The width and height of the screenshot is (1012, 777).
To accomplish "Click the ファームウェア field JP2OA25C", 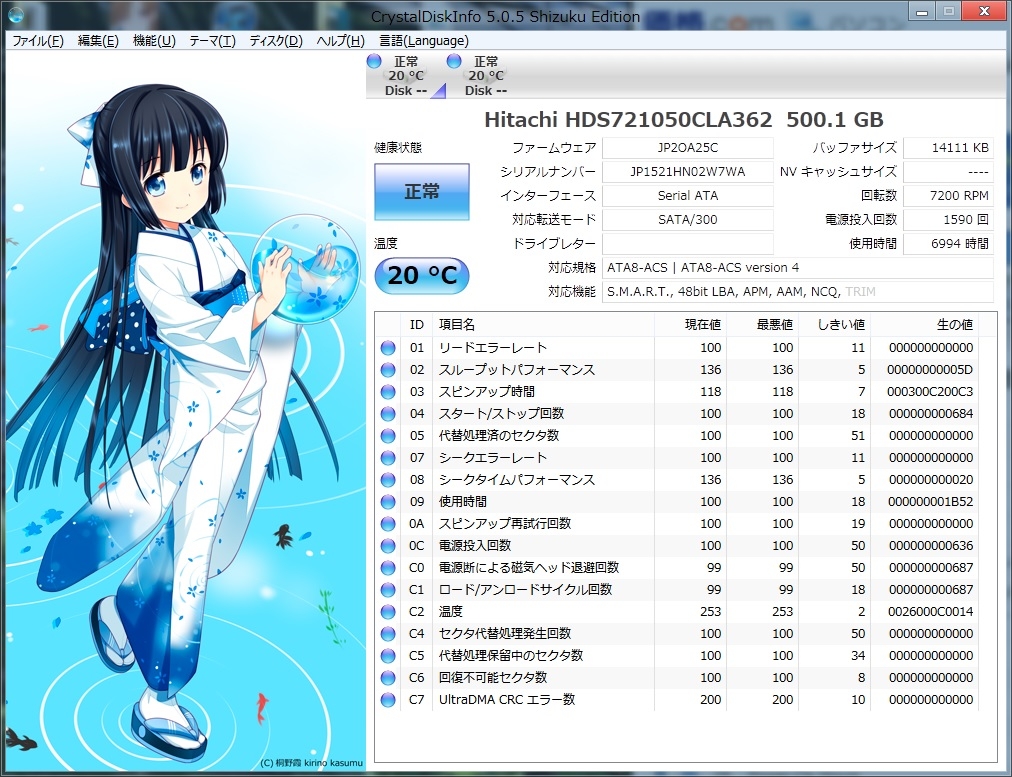I will pos(687,148).
